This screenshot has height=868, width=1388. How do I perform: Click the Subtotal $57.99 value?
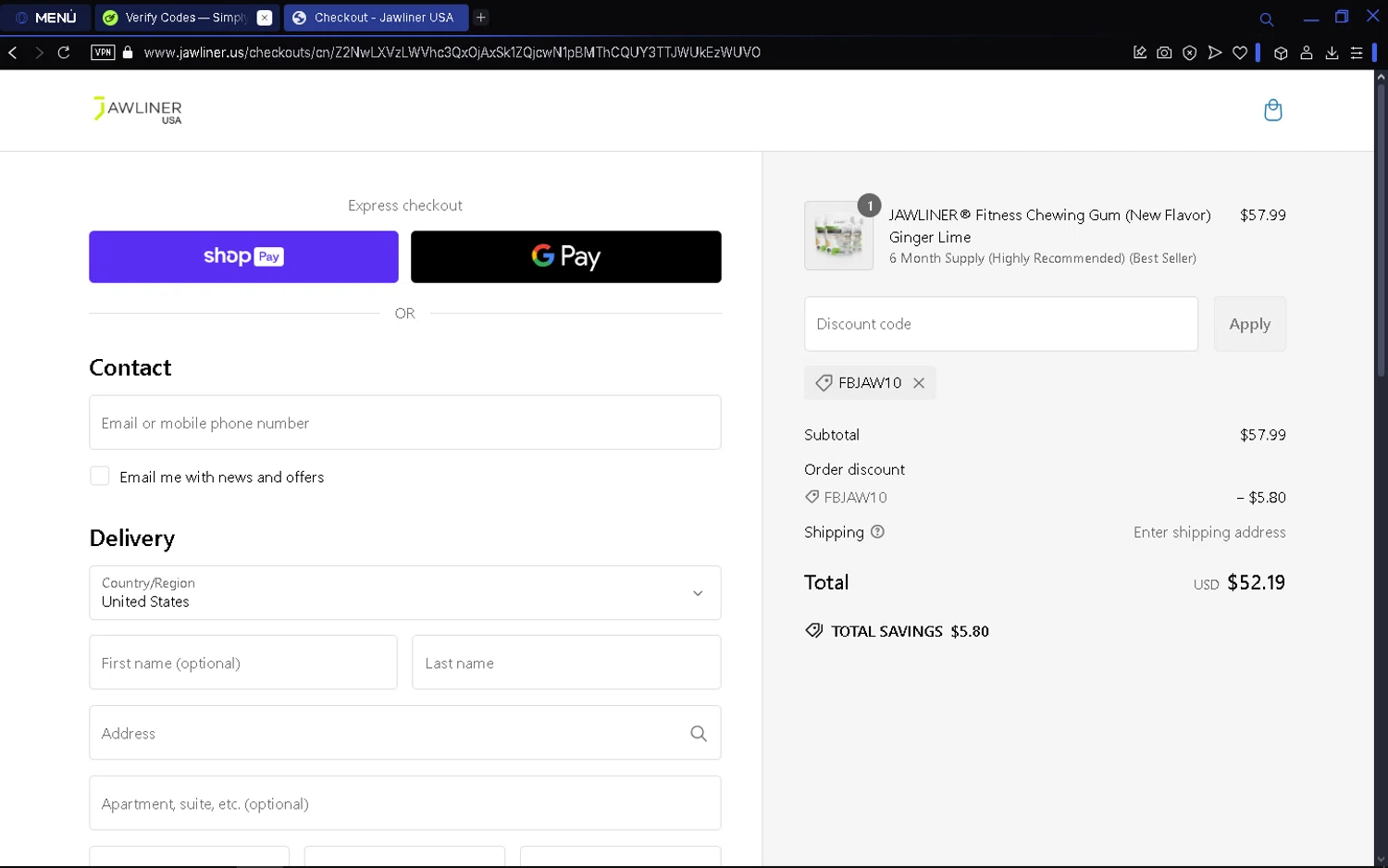pos(1262,435)
